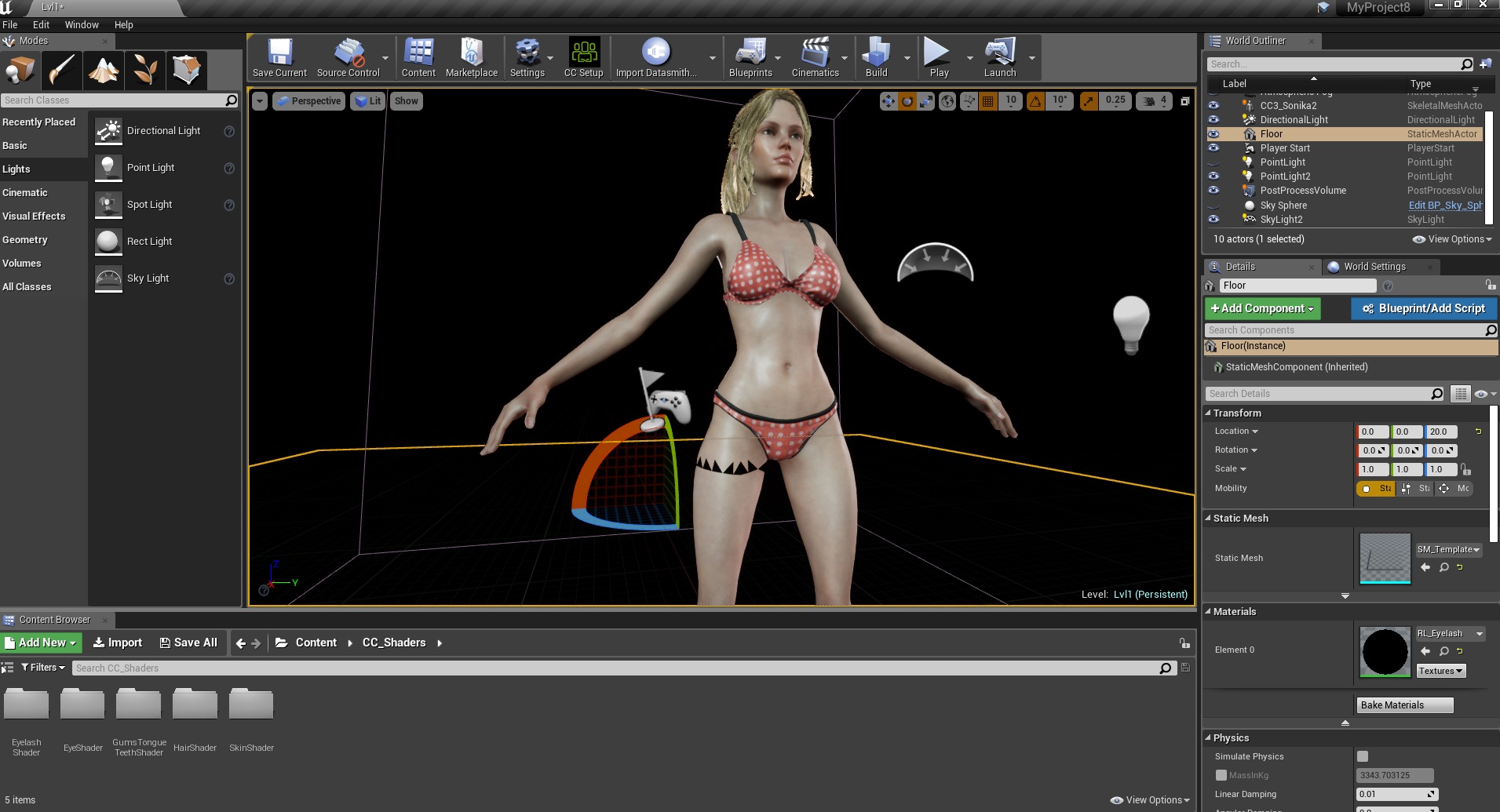Select the translate gizmo icon in viewport
Viewport: 1500px width, 812px height.
889,101
